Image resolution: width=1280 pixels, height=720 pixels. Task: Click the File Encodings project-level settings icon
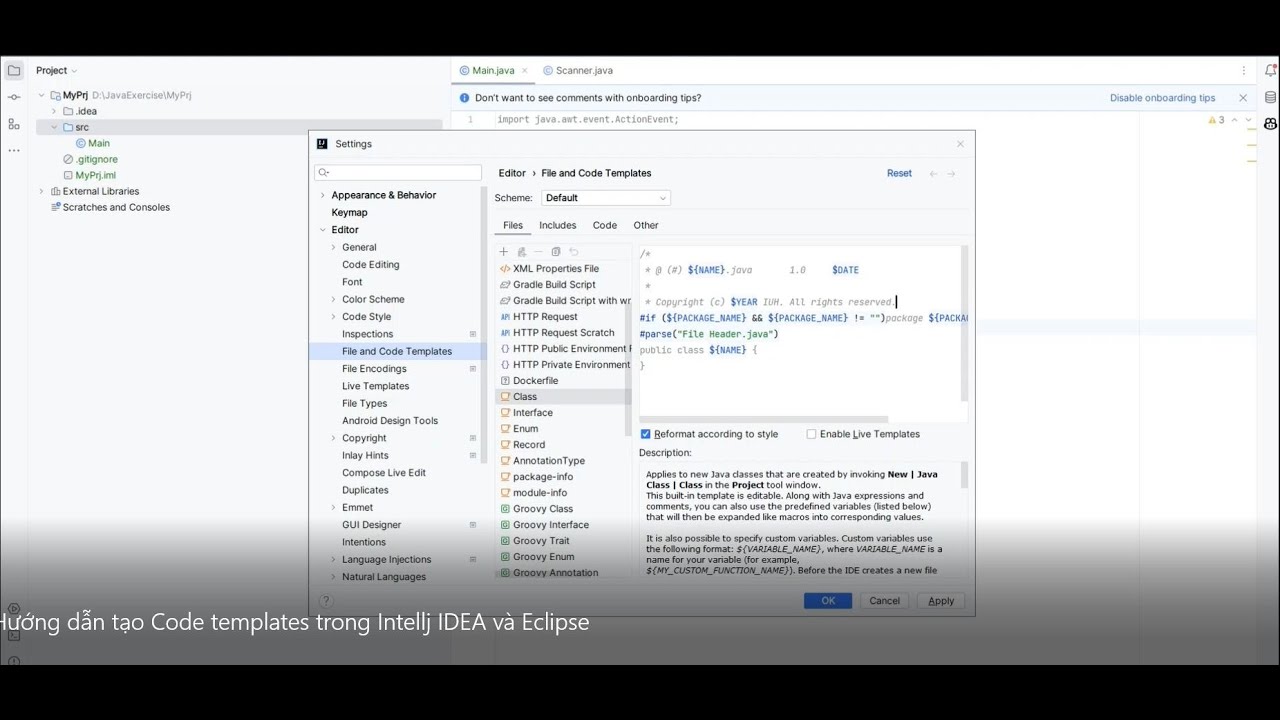pos(473,369)
